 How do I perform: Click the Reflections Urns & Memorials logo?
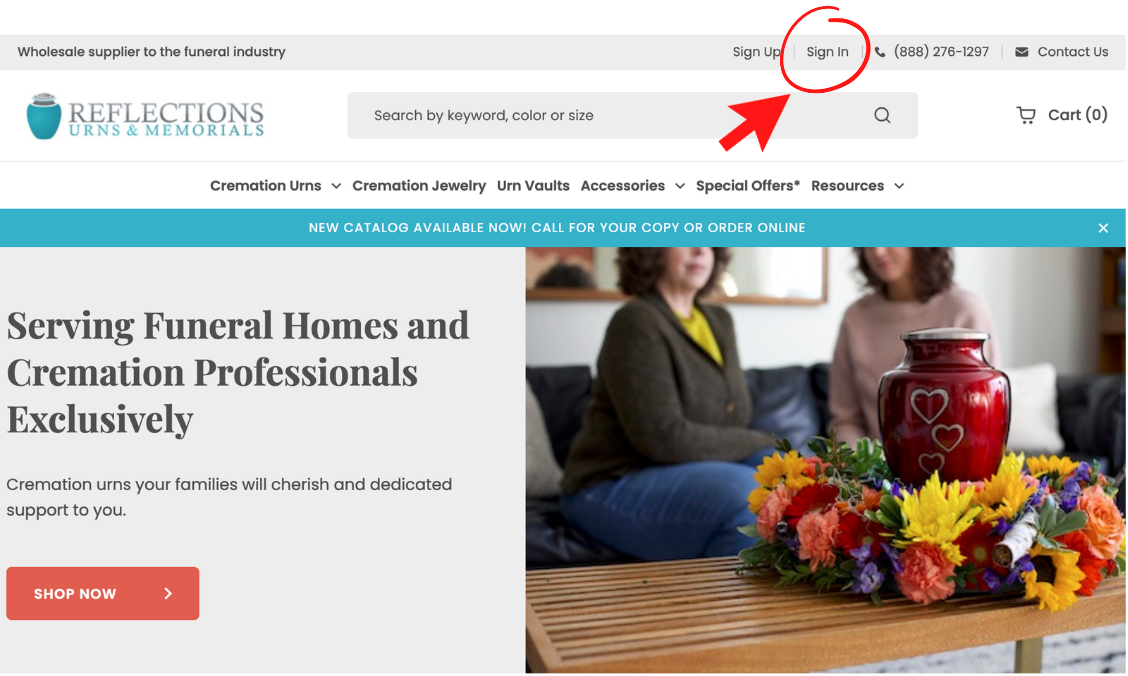tap(145, 116)
